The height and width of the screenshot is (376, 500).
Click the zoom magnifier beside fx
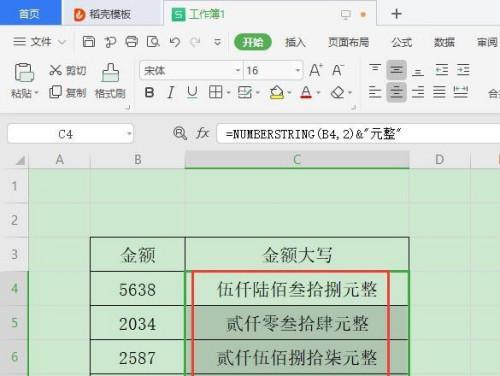(x=180, y=134)
